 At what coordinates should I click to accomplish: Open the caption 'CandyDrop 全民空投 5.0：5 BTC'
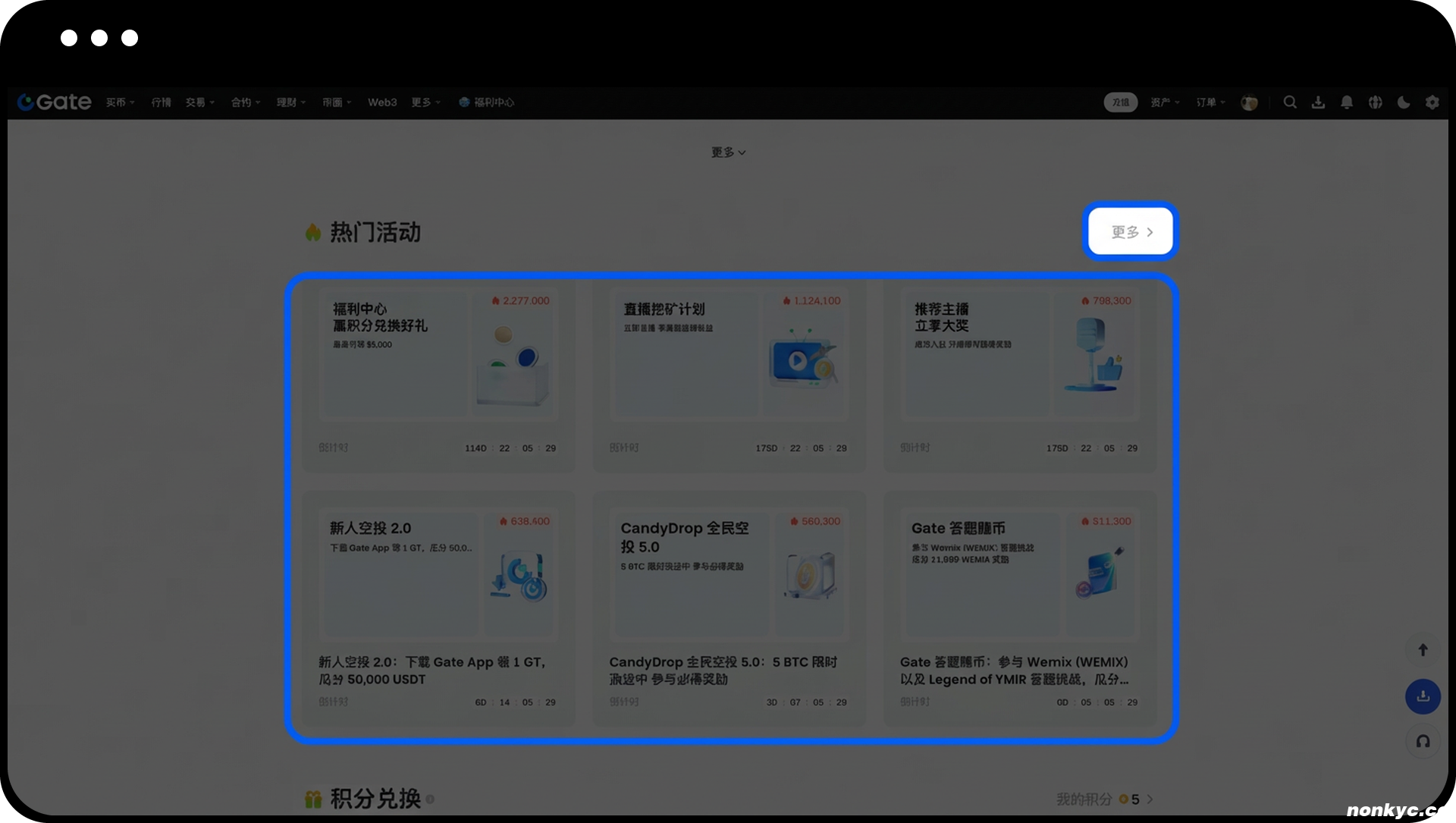pyautogui.click(x=723, y=671)
